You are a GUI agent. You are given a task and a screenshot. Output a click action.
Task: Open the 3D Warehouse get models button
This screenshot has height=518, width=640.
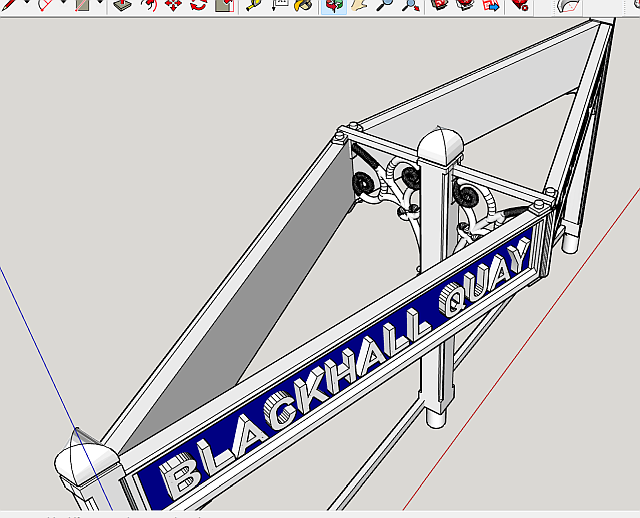(440, 5)
